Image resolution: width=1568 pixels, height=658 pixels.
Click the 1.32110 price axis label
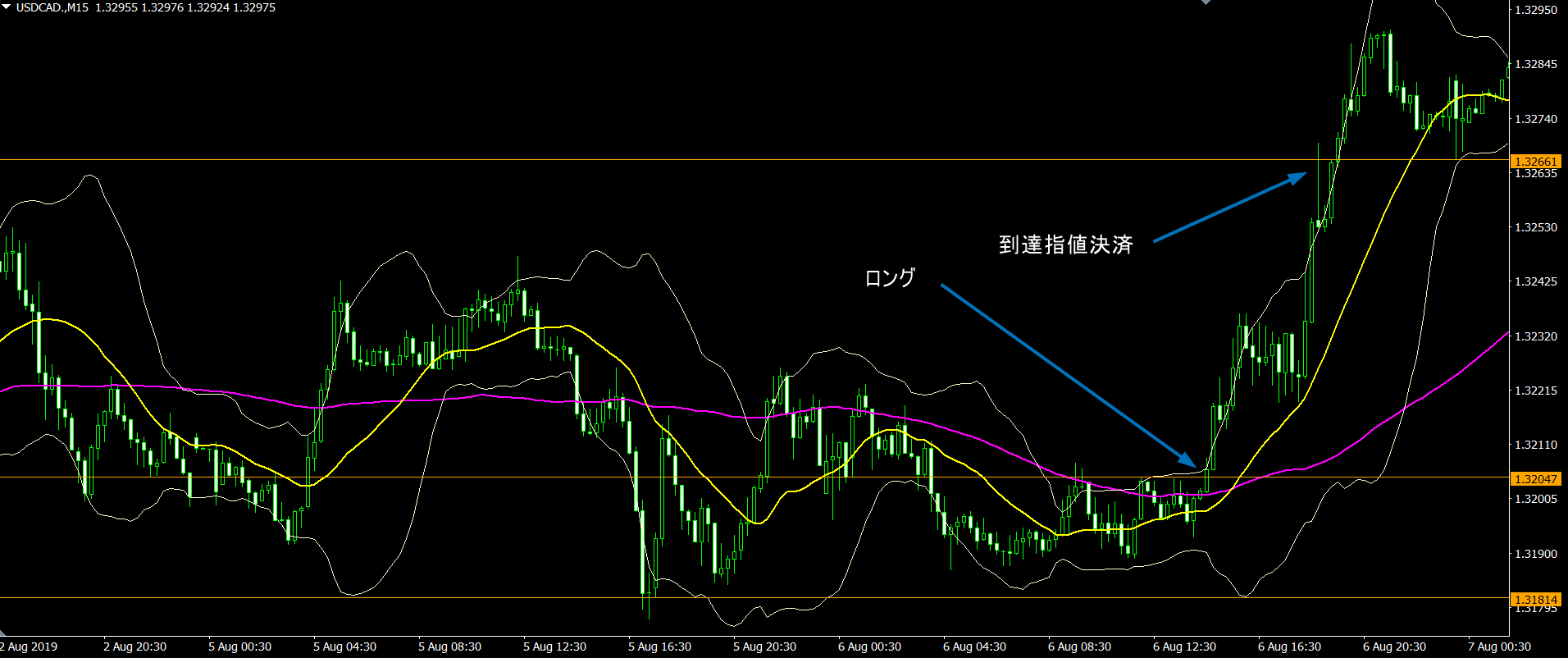coord(1536,445)
